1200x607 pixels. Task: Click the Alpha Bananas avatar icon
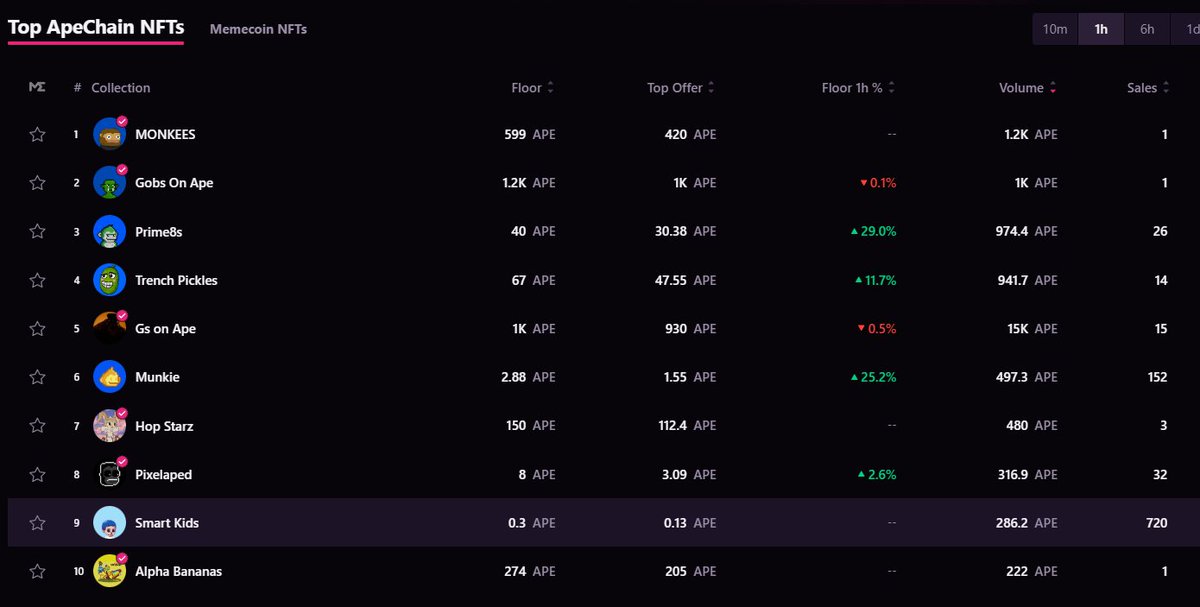109,571
